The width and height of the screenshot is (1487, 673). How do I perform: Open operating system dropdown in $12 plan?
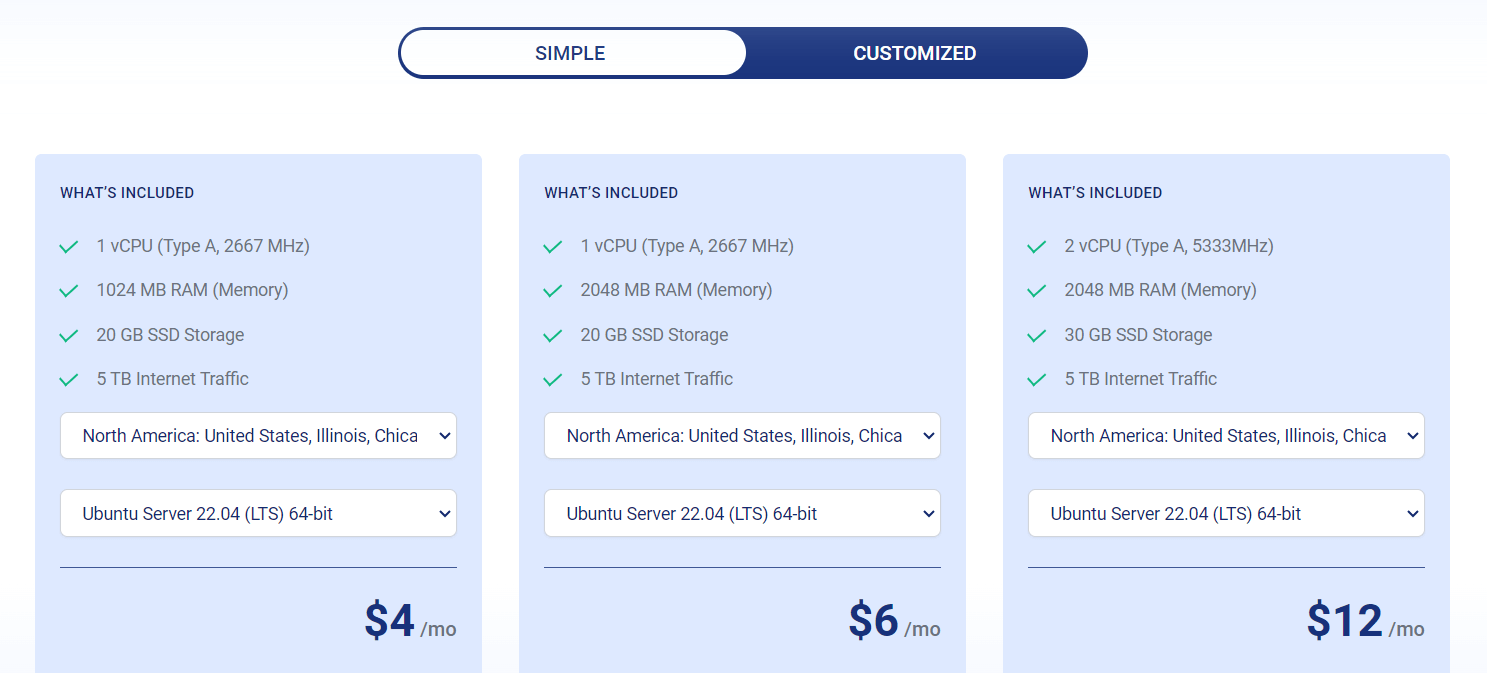pyautogui.click(x=1226, y=513)
